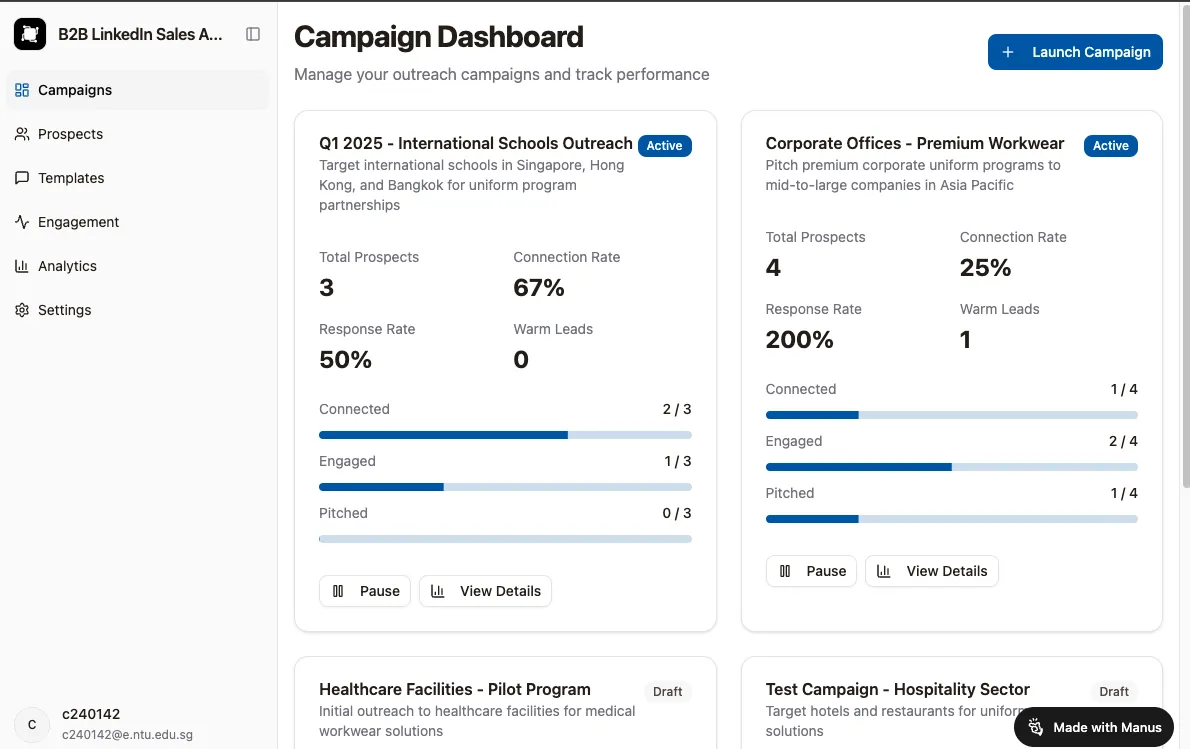Click the Analytics bar chart icon
The width and height of the screenshot is (1190, 749).
[22, 266]
